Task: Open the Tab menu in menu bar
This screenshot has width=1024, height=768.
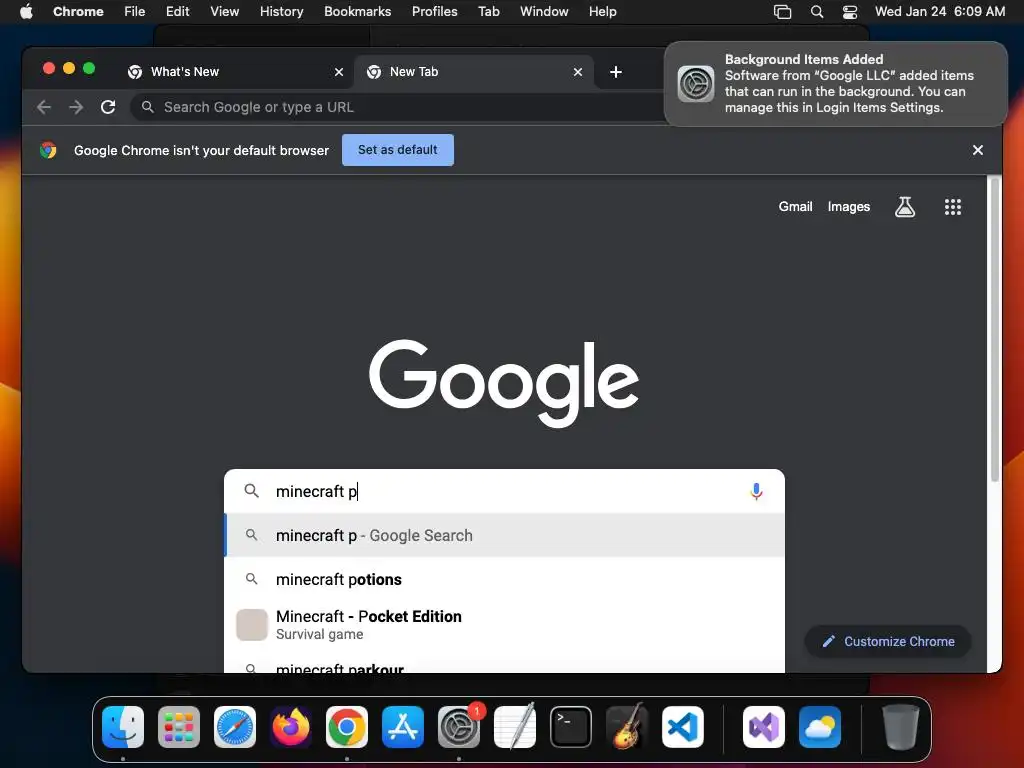Action: coord(488,12)
